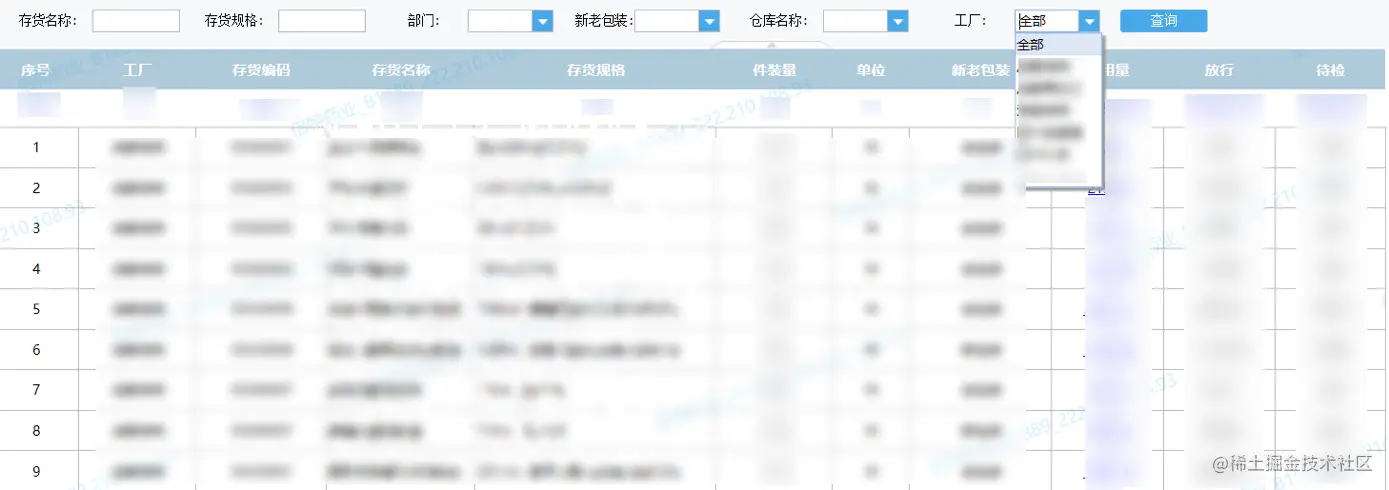Image resolution: width=1389 pixels, height=490 pixels.
Task: Click row number 6 in the table
Action: [x=694, y=350]
